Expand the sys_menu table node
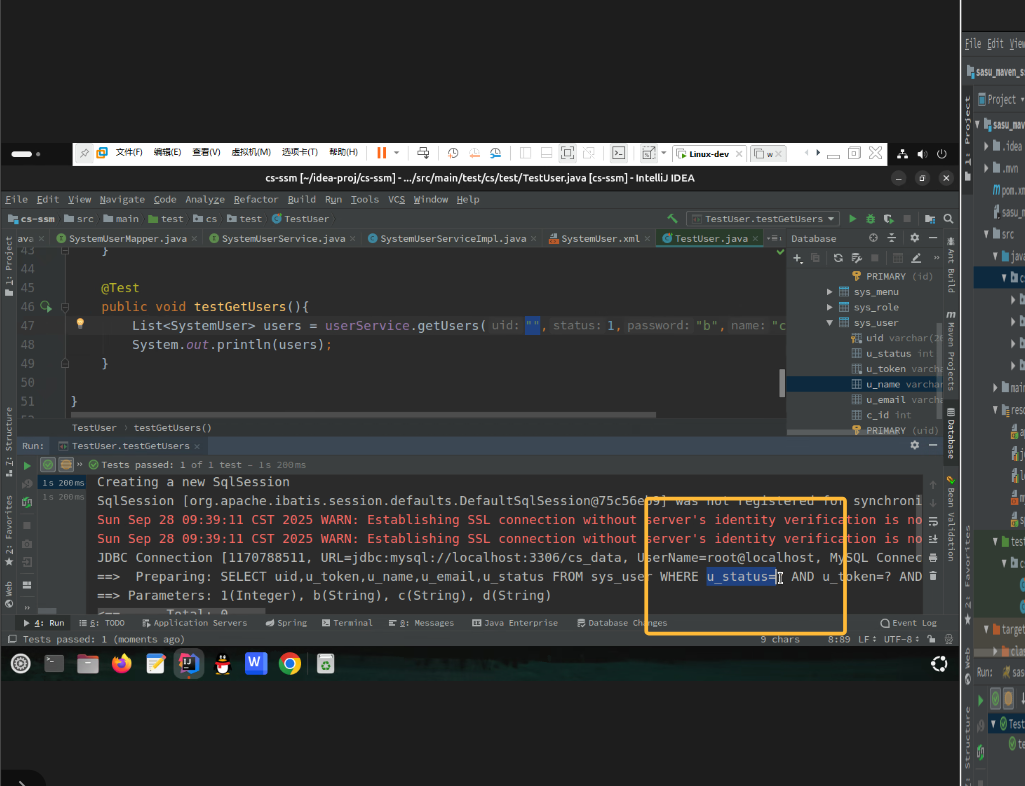Viewport: 1025px width, 786px height. pos(828,292)
